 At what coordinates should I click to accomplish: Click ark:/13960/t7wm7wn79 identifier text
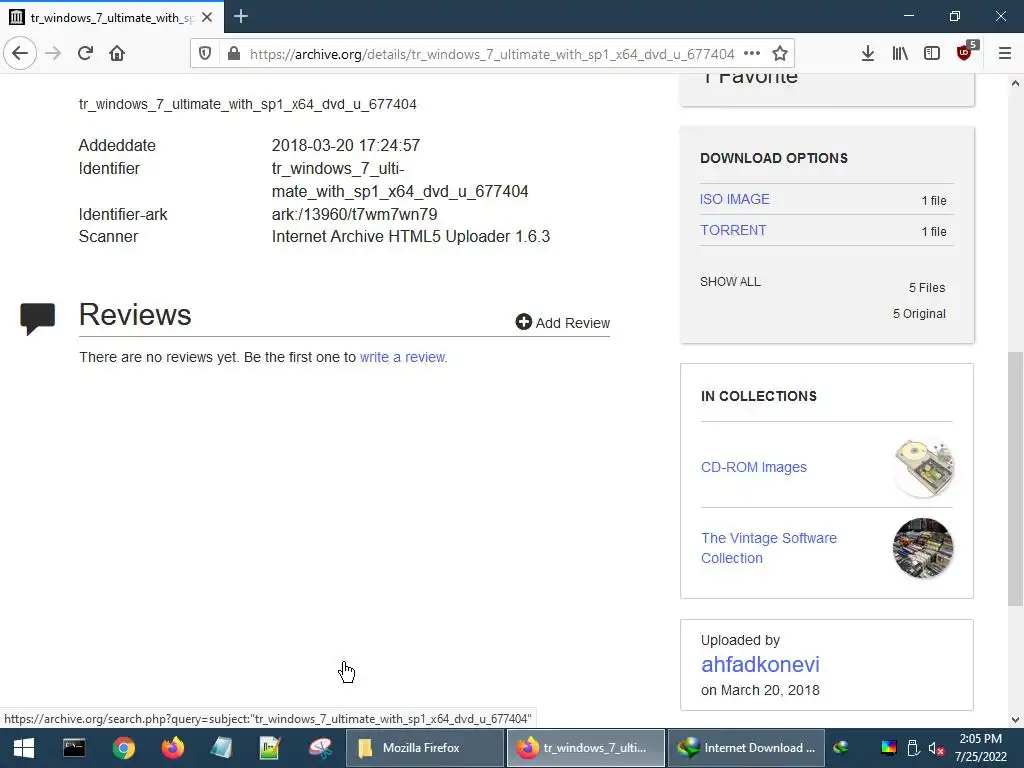pos(354,214)
